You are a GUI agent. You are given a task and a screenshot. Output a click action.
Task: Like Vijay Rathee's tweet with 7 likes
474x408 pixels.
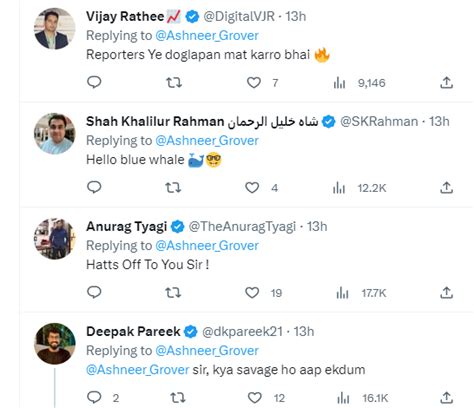point(254,82)
